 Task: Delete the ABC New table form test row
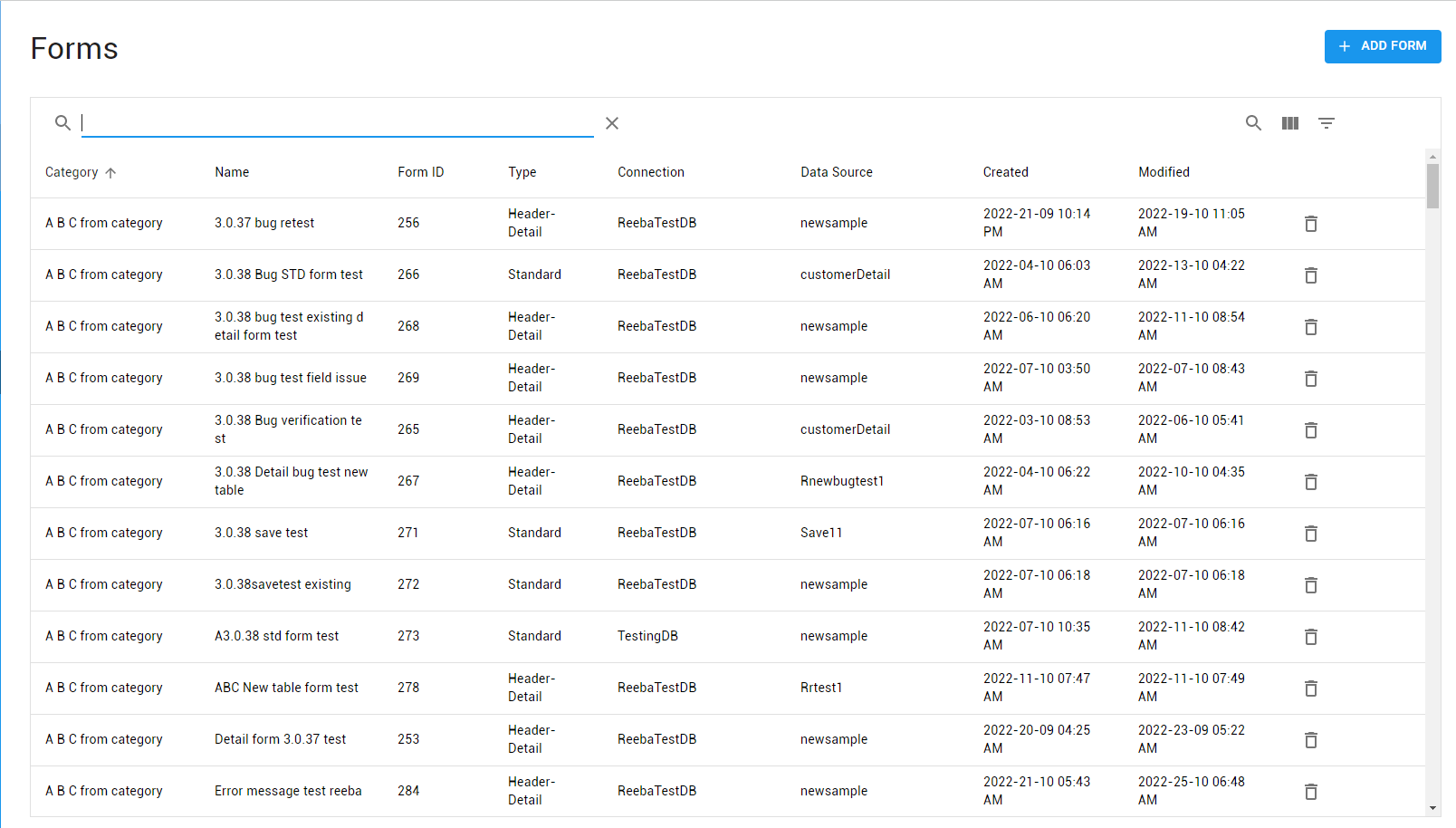pyautogui.click(x=1310, y=688)
